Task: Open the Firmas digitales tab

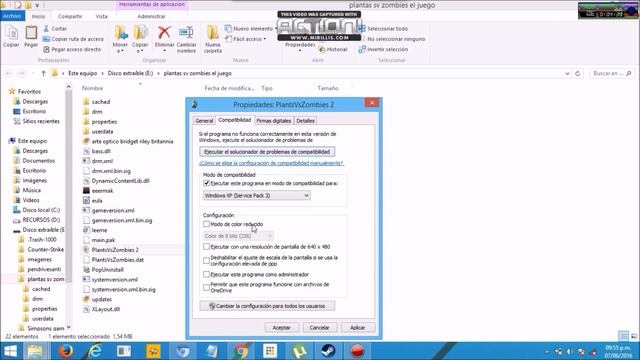Action: pos(274,121)
